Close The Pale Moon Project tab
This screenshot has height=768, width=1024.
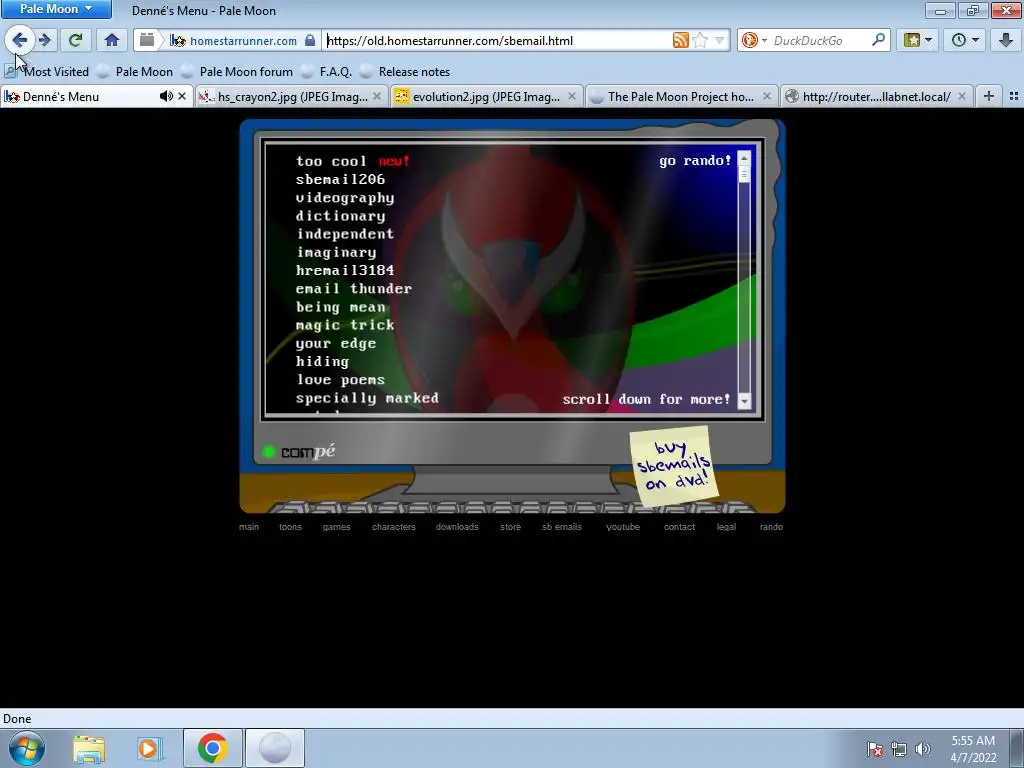[x=767, y=97]
